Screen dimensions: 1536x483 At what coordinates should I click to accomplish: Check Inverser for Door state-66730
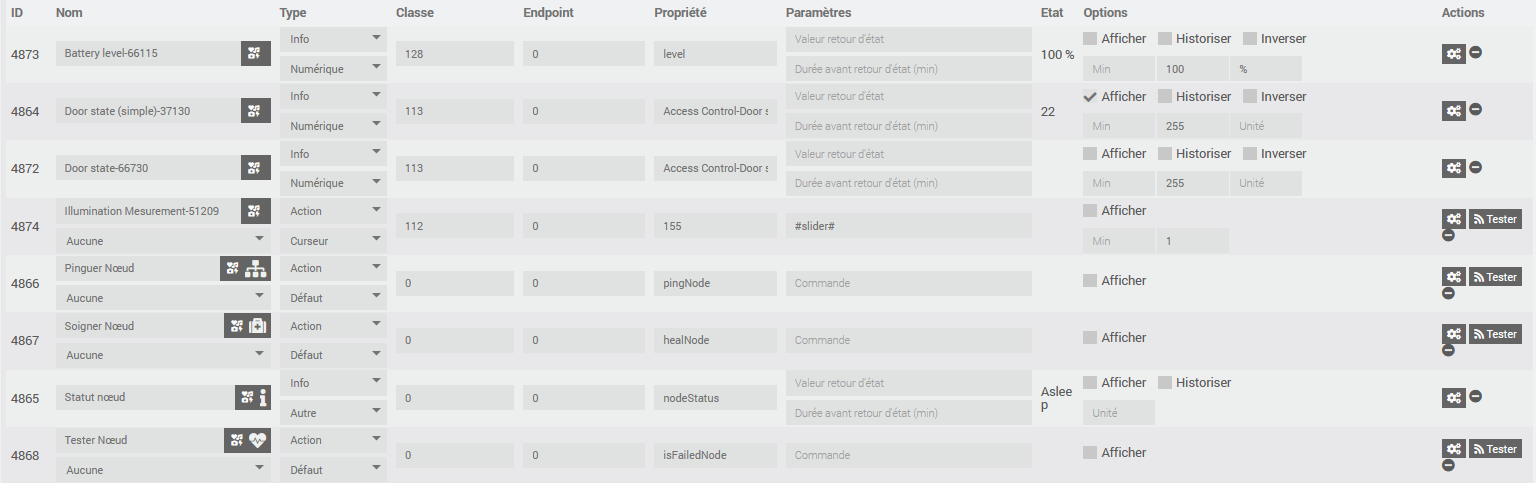(1250, 154)
